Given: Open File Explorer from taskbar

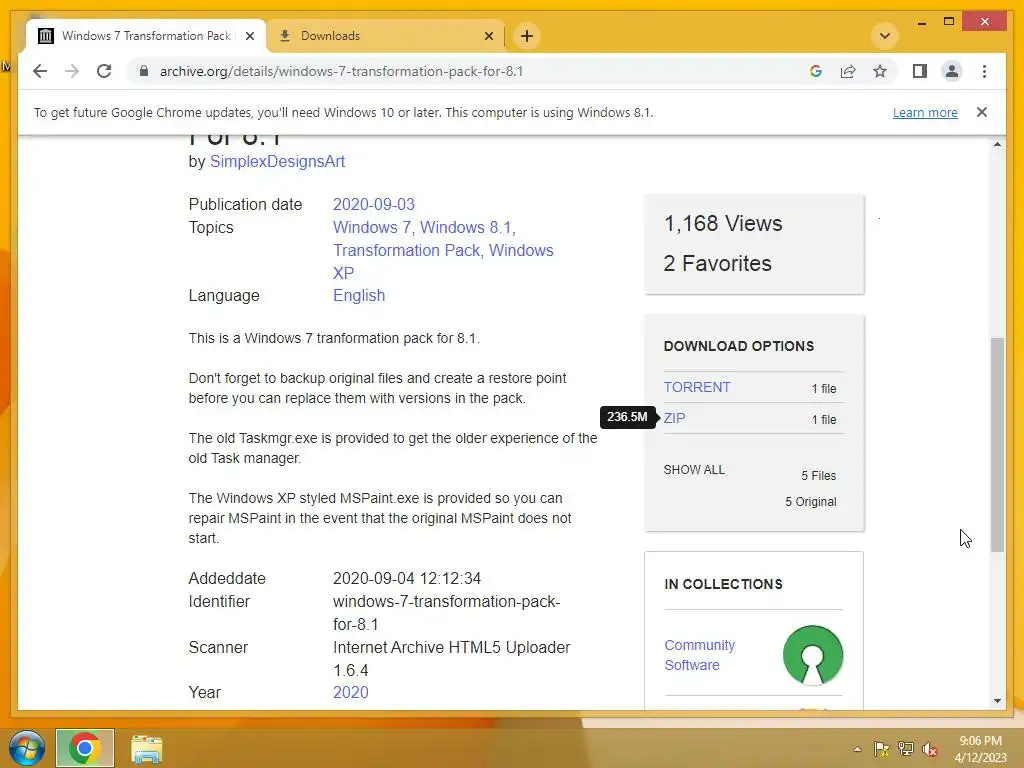Looking at the screenshot, I should (146, 749).
